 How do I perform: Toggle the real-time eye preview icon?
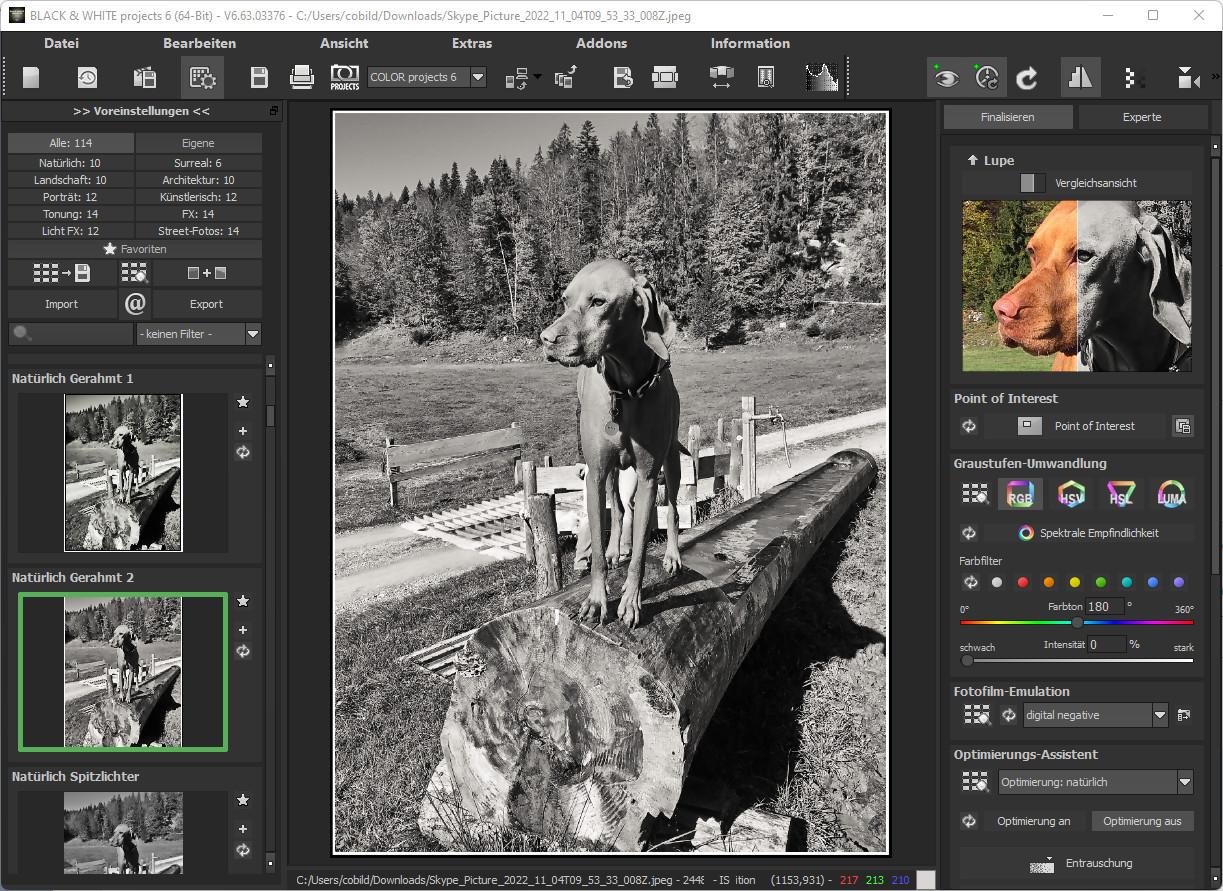(x=946, y=78)
